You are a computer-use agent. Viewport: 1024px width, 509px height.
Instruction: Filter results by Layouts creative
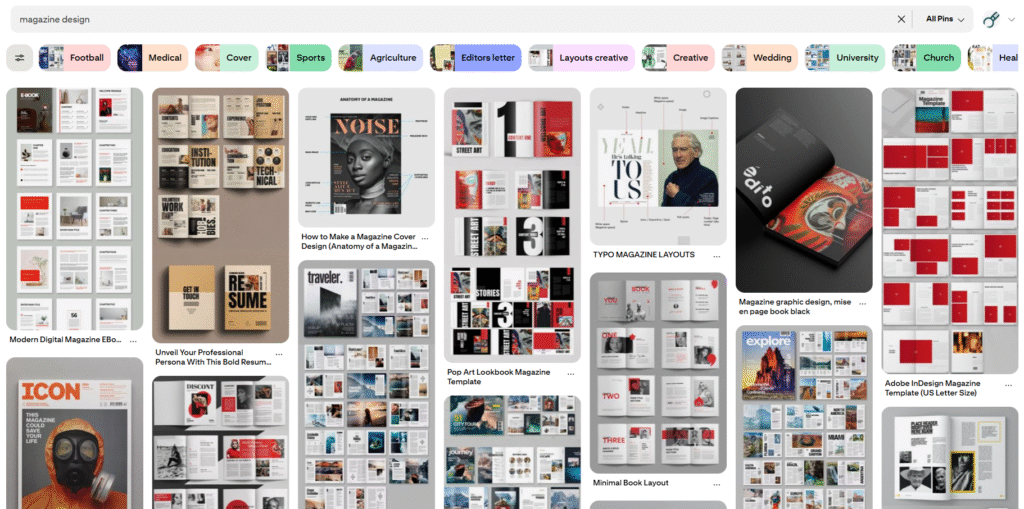[581, 58]
